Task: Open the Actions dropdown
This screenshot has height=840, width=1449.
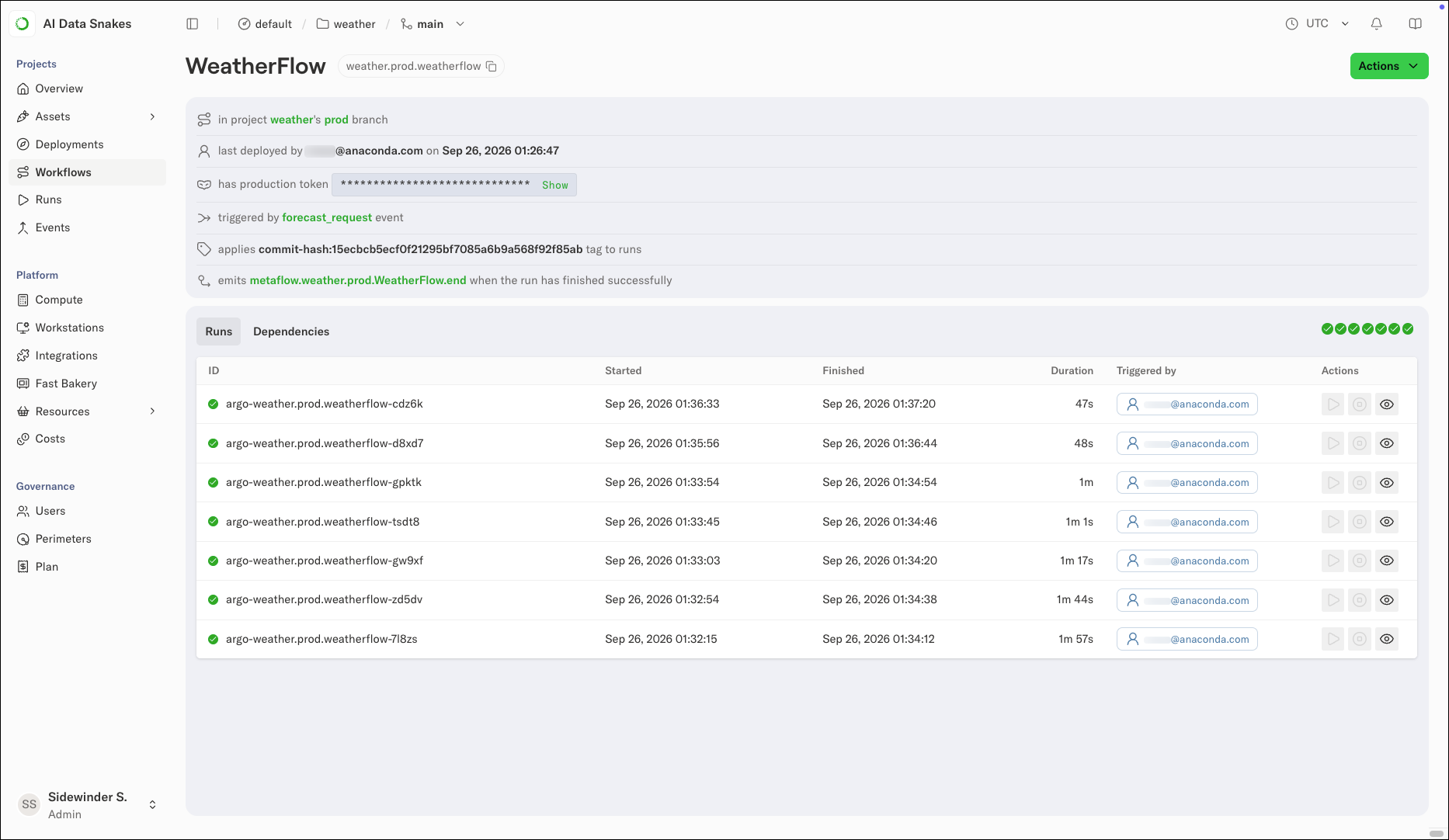Action: point(1388,66)
